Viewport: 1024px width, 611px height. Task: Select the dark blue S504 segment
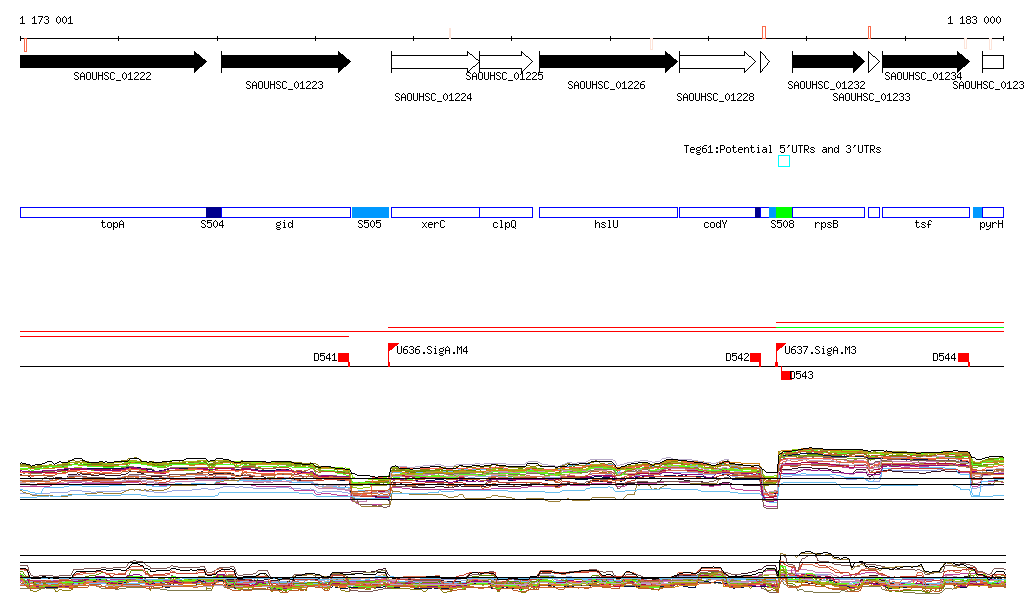point(214,212)
